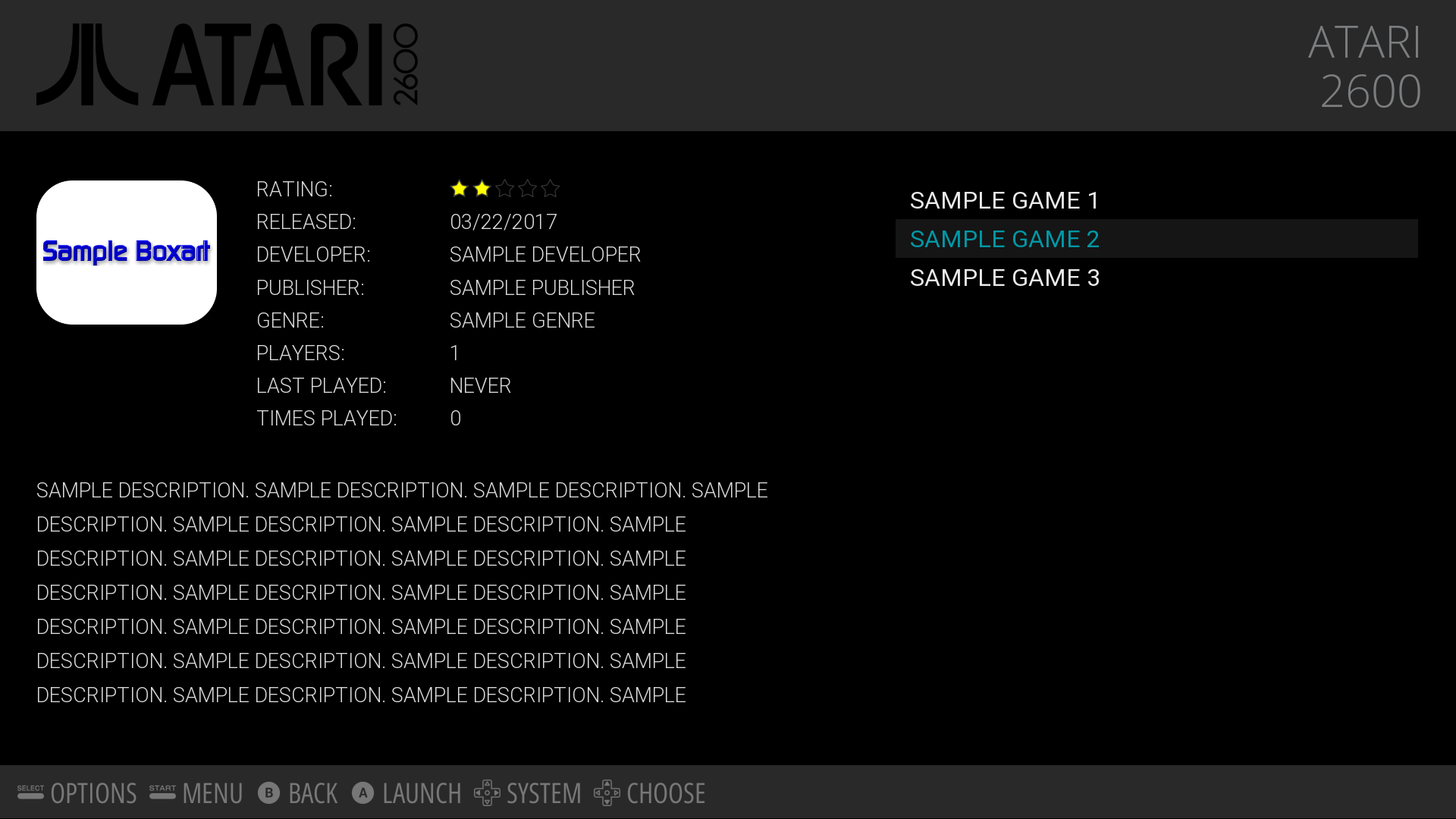The height and width of the screenshot is (819, 1456).
Task: Click the Atari 2600 logo in header
Action: tap(227, 65)
